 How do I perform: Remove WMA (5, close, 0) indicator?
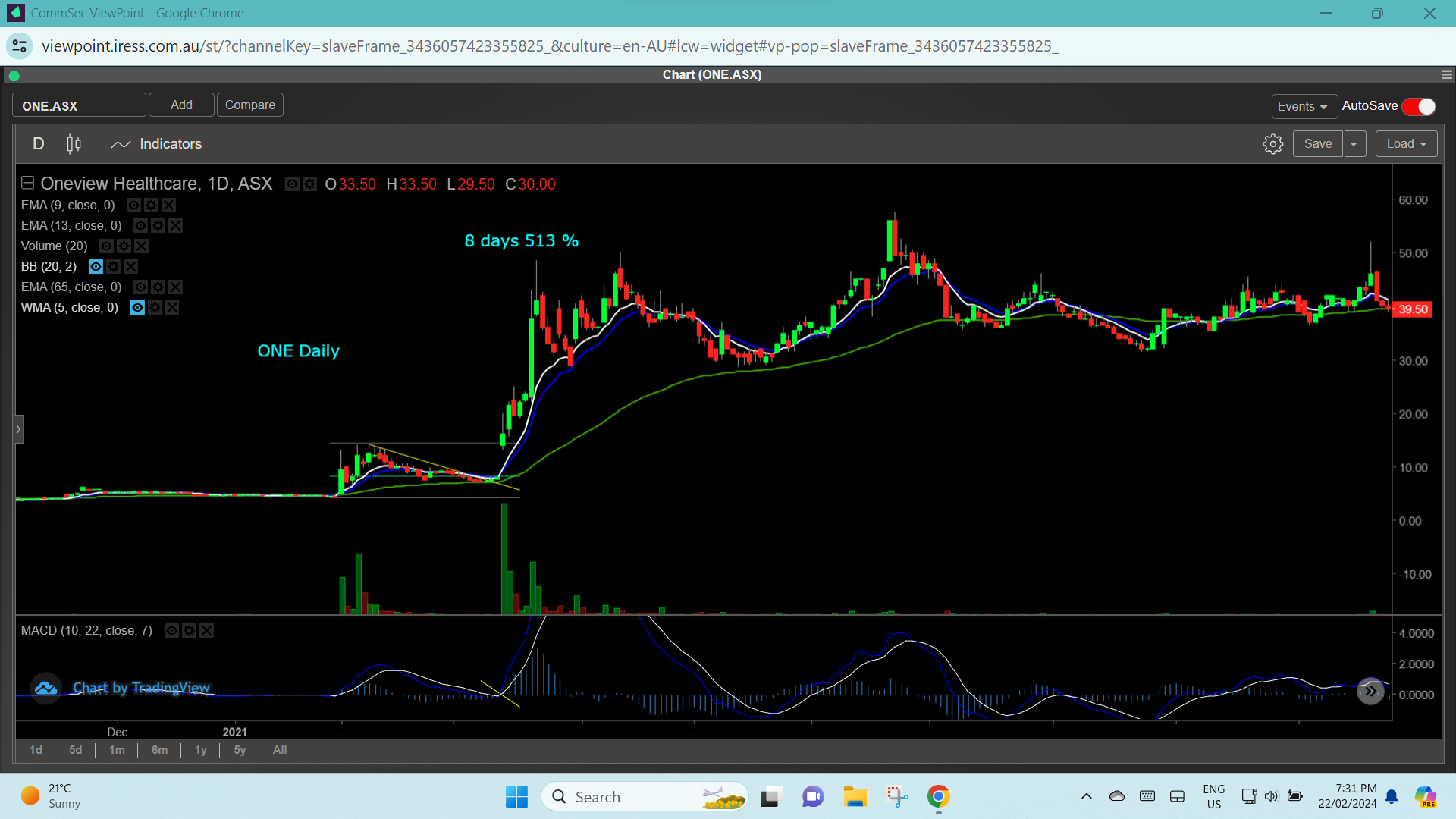tap(172, 308)
